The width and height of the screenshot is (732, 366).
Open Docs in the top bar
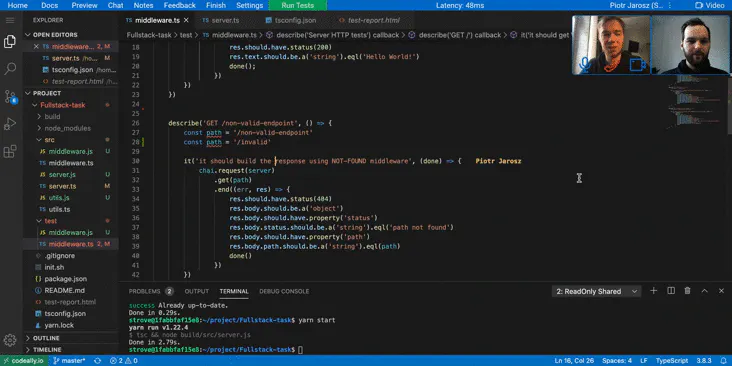coord(49,6)
